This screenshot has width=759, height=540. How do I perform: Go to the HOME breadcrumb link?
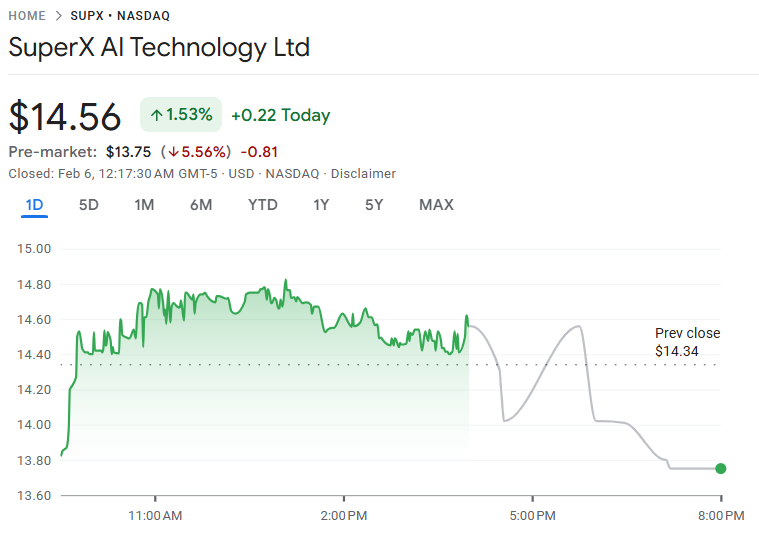[x=27, y=16]
